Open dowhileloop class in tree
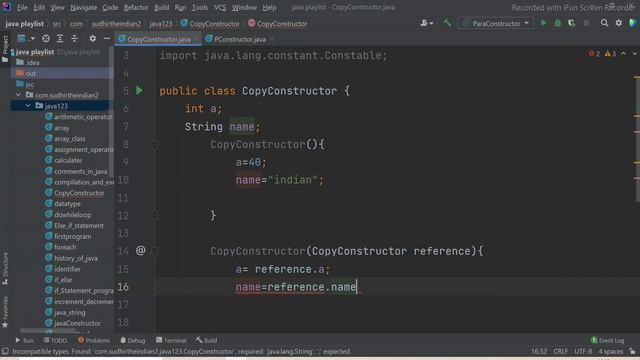Viewport: 640px width, 360px height. [68, 214]
